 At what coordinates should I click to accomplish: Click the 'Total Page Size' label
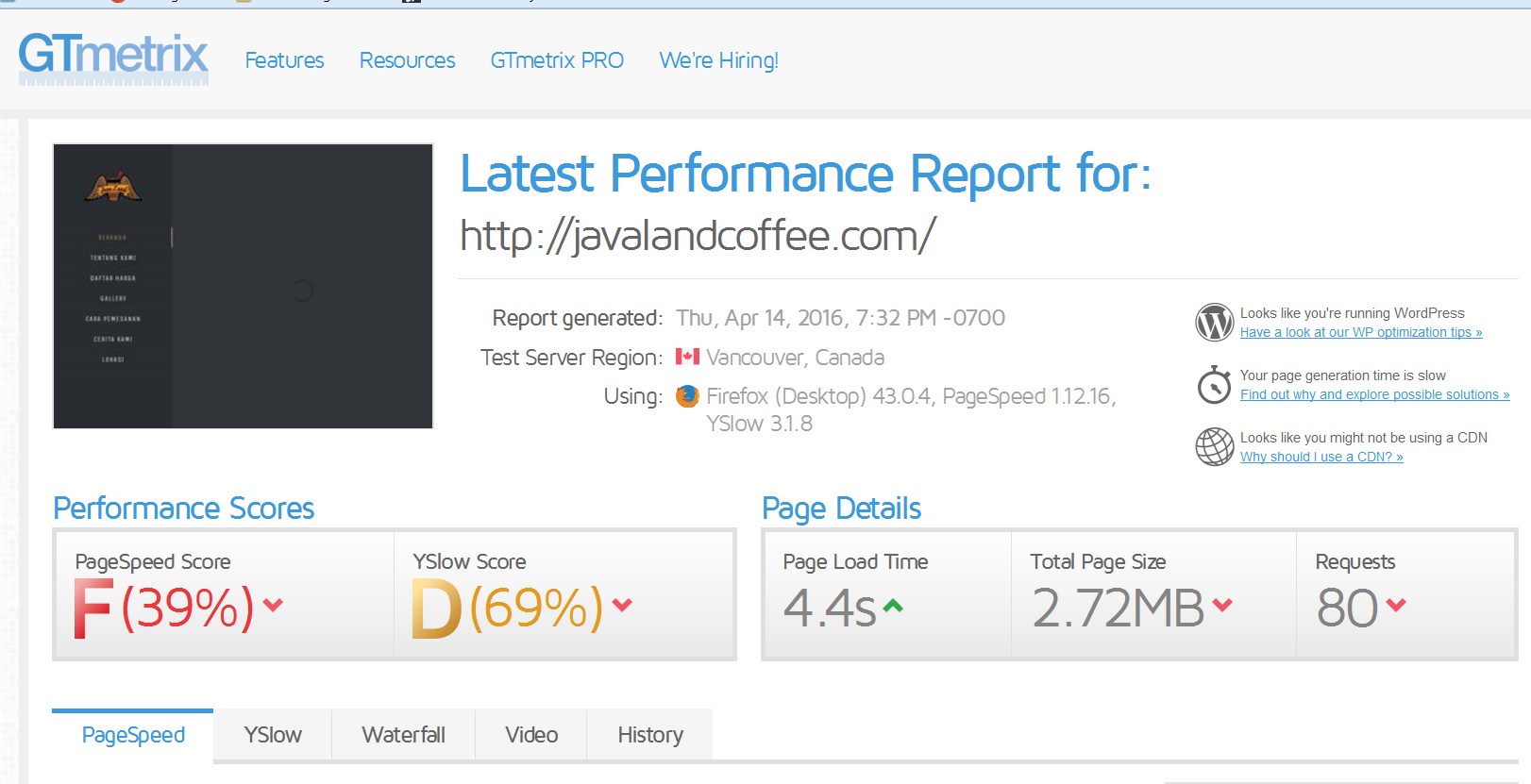click(1098, 562)
